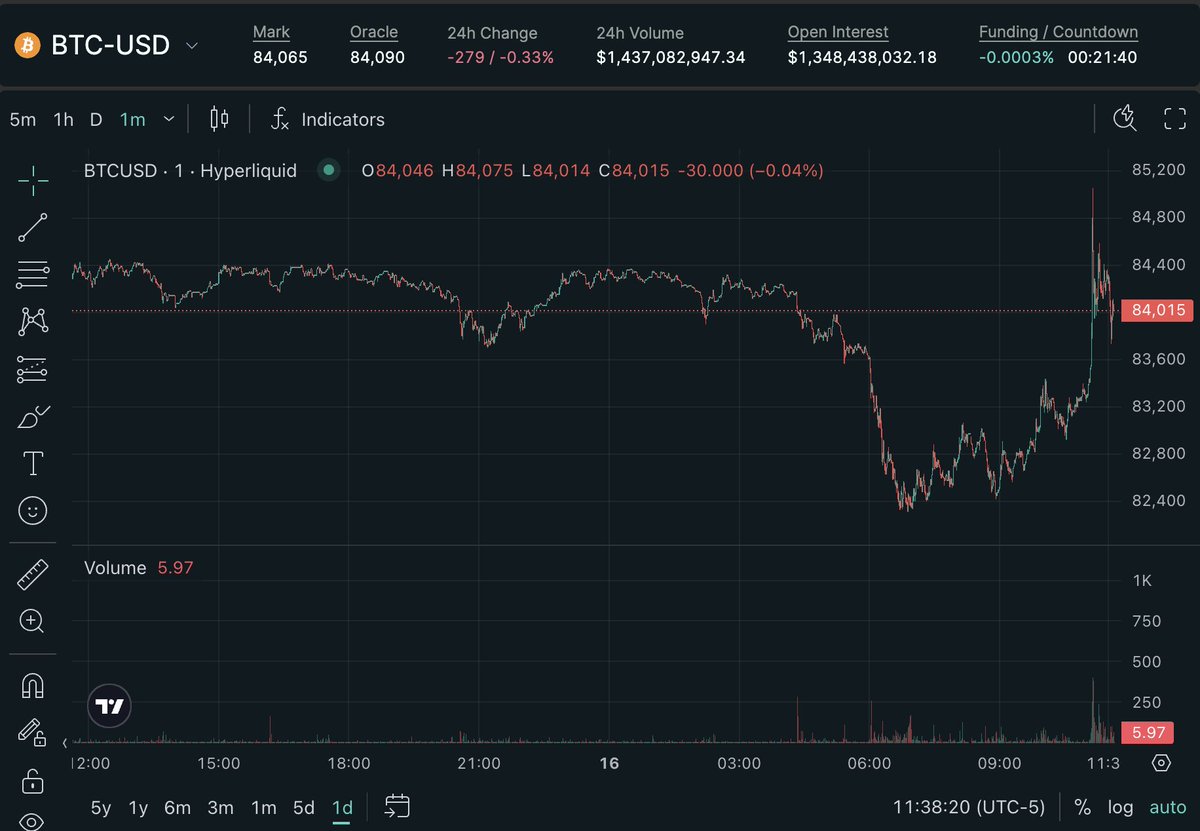Collapse the volume pane left arrow
This screenshot has width=1200, height=831.
[x=66, y=743]
